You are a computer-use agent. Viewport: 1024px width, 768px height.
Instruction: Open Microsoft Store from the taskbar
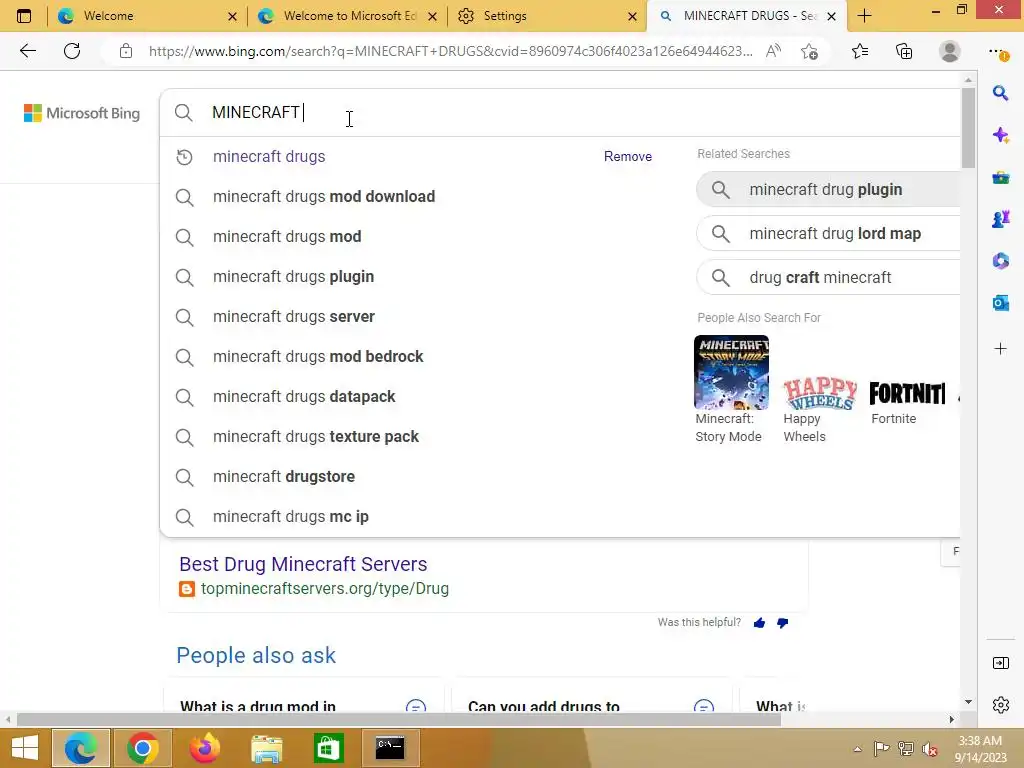click(x=328, y=748)
